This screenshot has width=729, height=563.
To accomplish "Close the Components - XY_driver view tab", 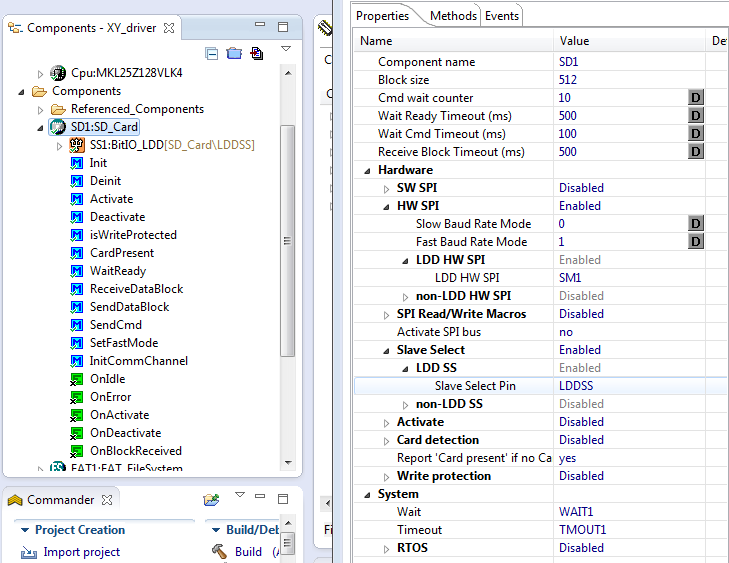I will pyautogui.click(x=169, y=28).
